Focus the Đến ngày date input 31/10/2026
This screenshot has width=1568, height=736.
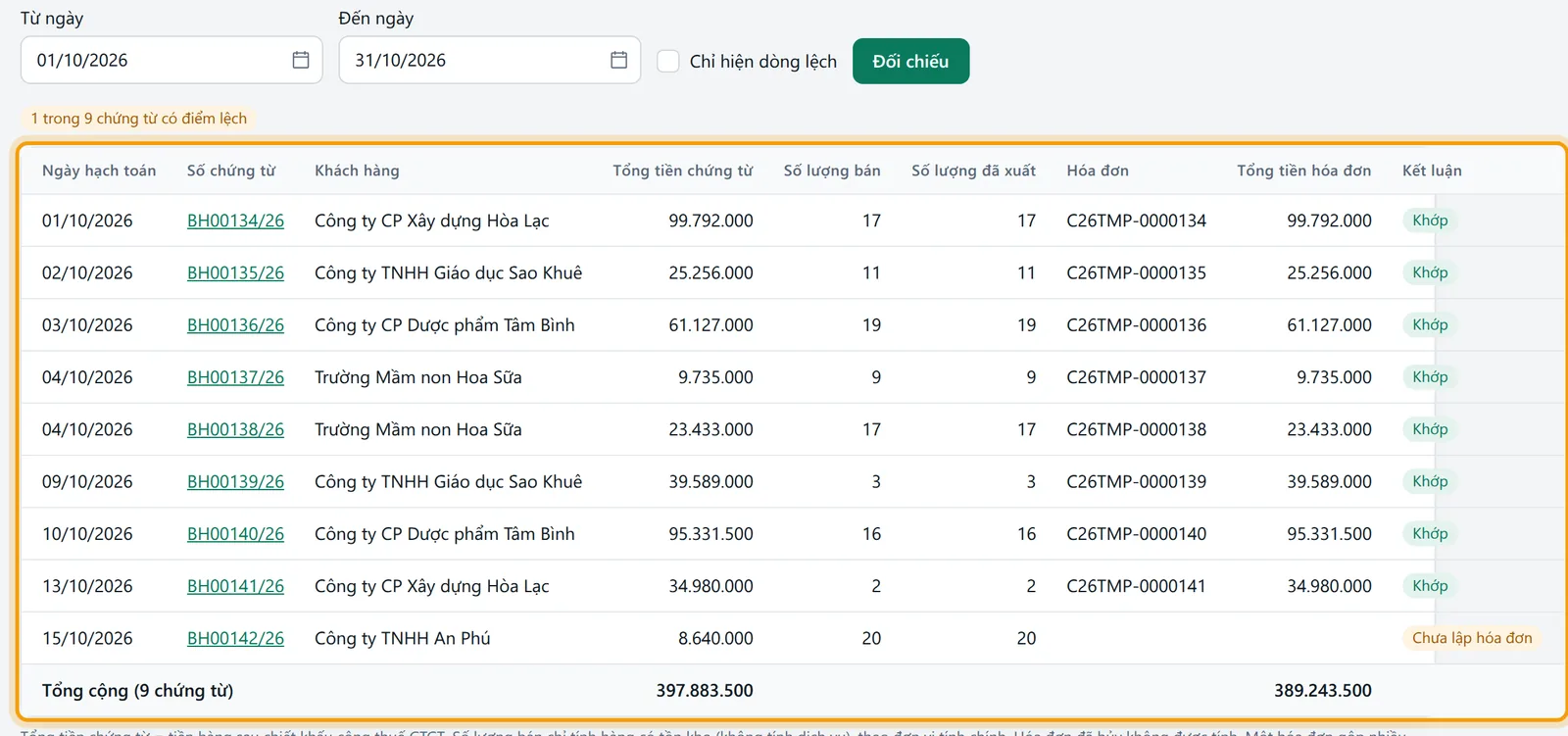coord(489,60)
